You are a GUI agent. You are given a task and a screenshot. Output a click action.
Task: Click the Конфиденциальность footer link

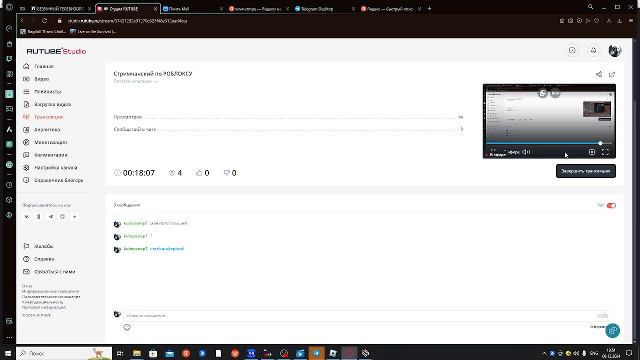(42, 302)
